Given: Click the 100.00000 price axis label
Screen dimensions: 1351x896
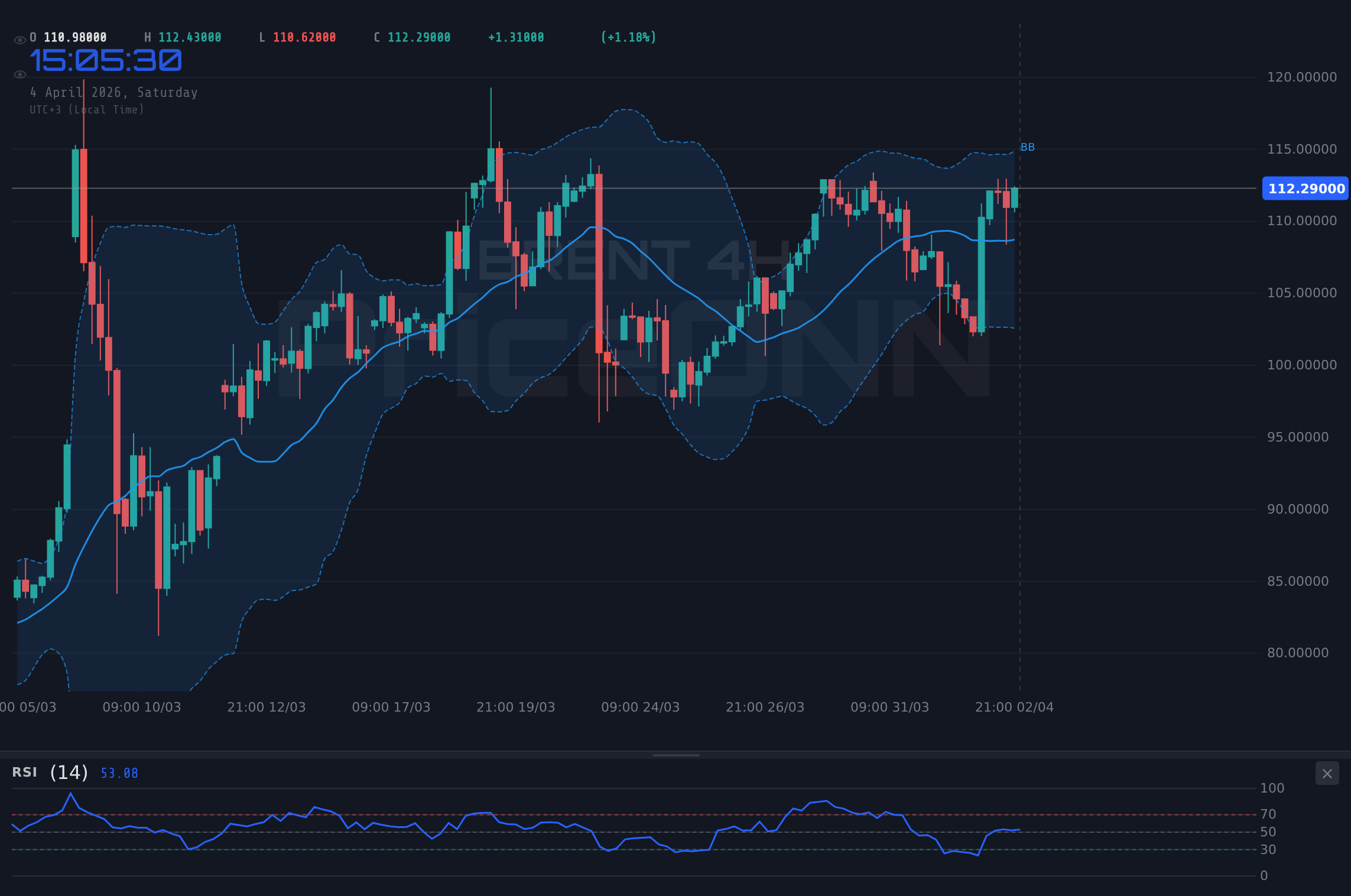Looking at the screenshot, I should pos(1302,365).
